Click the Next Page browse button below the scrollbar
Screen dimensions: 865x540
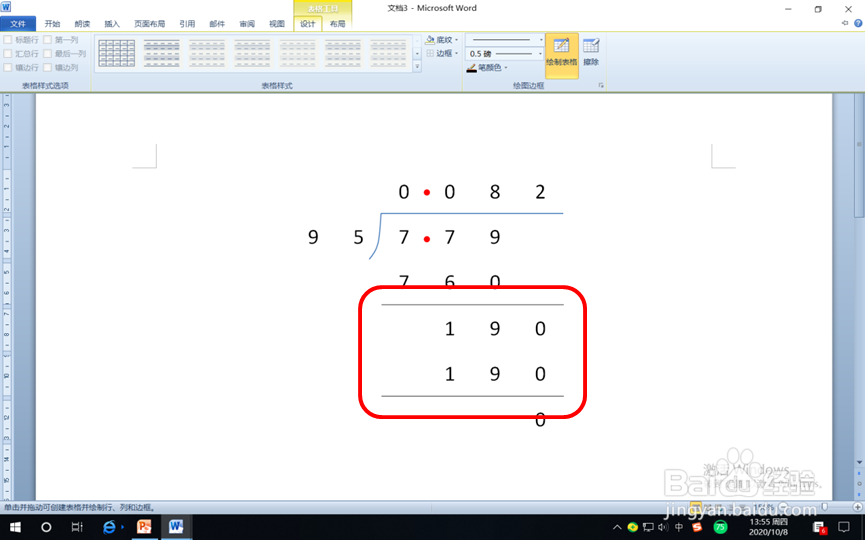[859, 494]
